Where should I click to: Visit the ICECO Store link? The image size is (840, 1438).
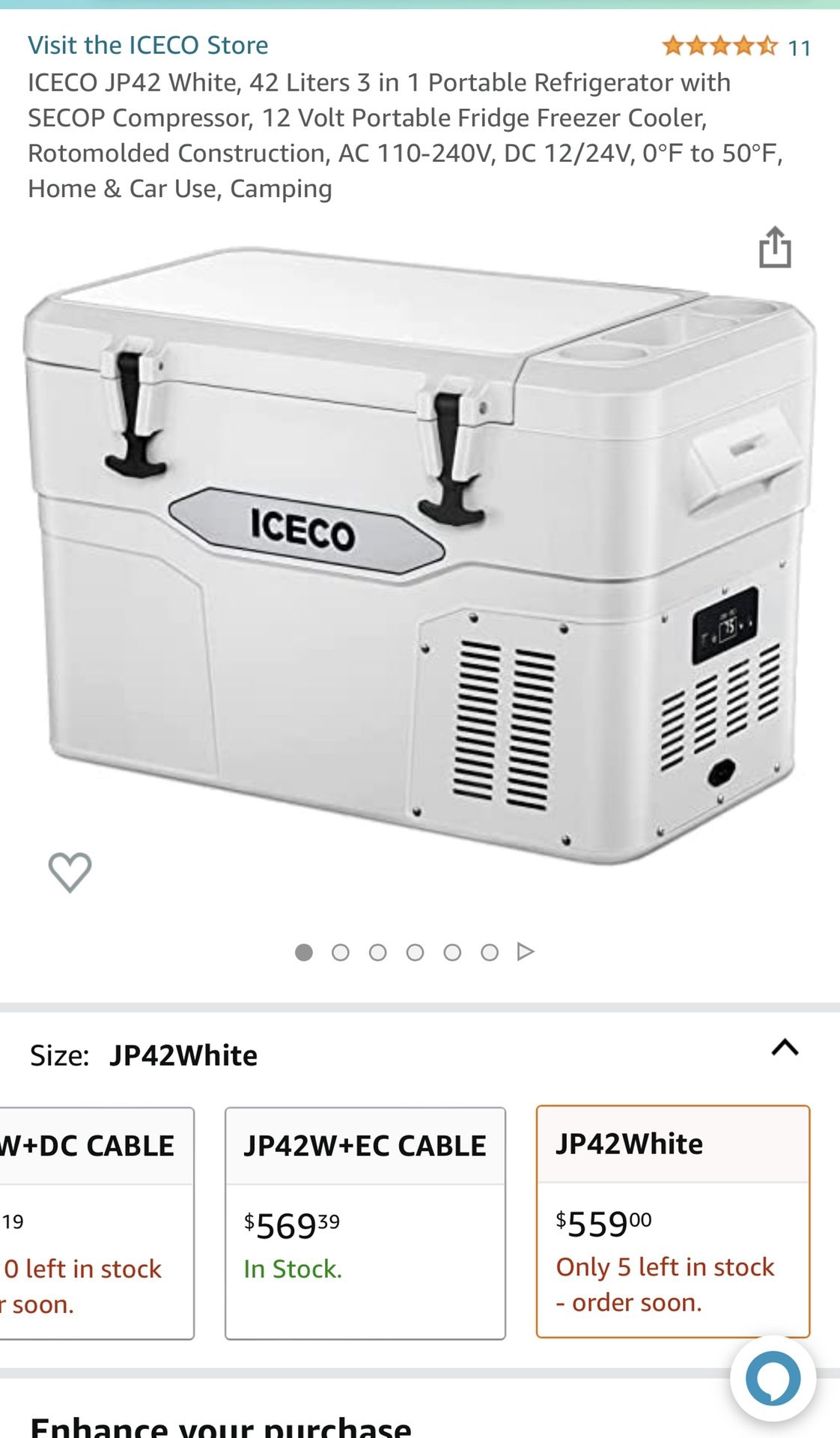click(x=148, y=45)
